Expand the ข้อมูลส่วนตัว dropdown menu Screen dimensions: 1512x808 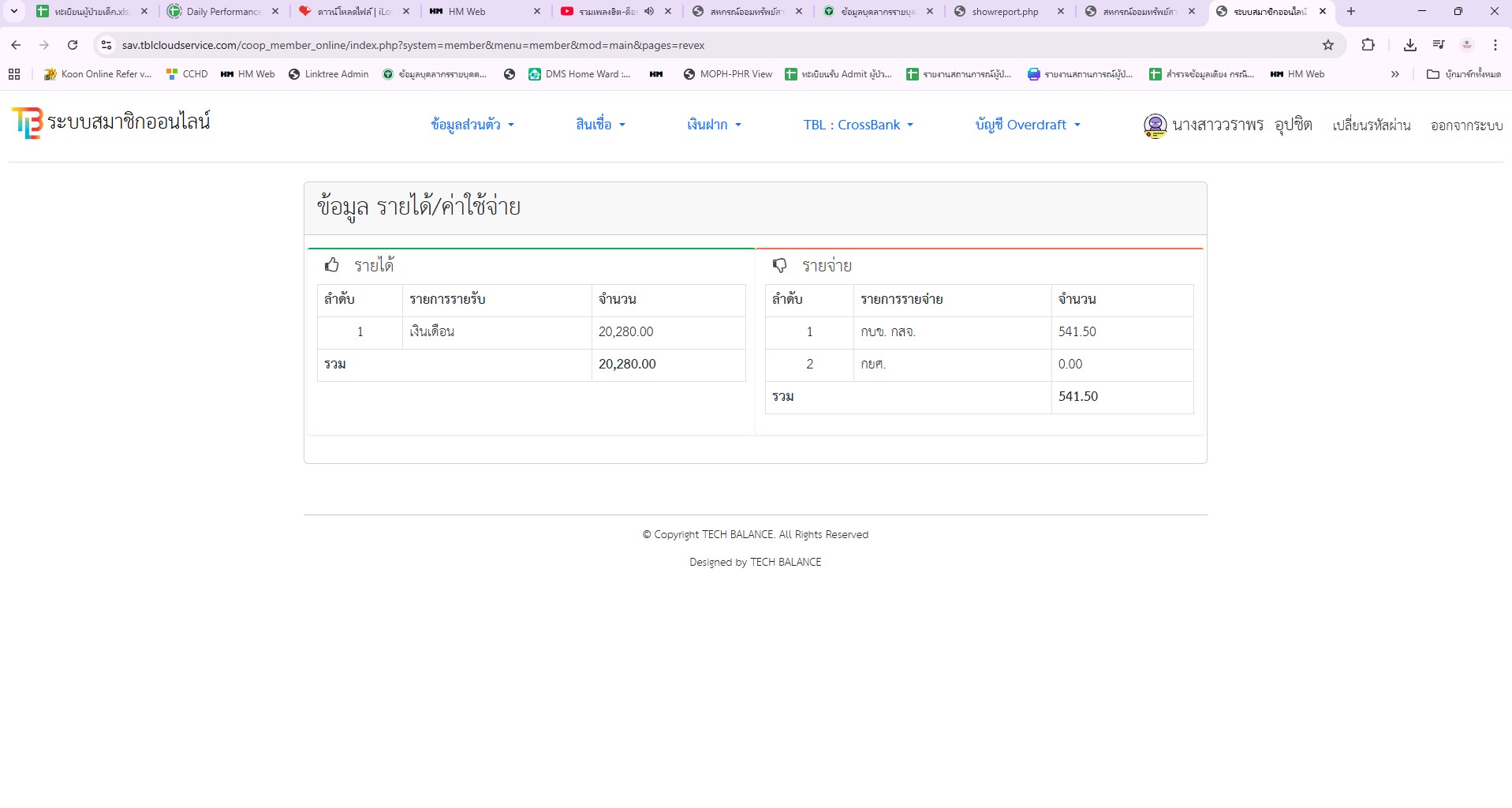[472, 125]
